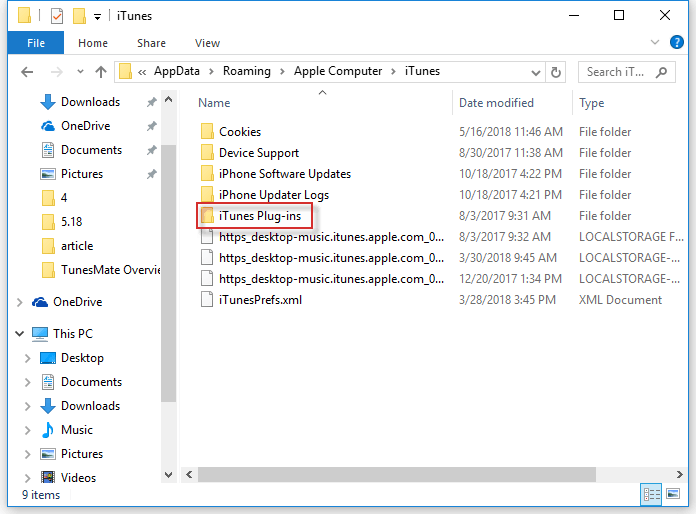Expand the OneDrive tree node
Screen dimensions: 696x514
pos(20,302)
